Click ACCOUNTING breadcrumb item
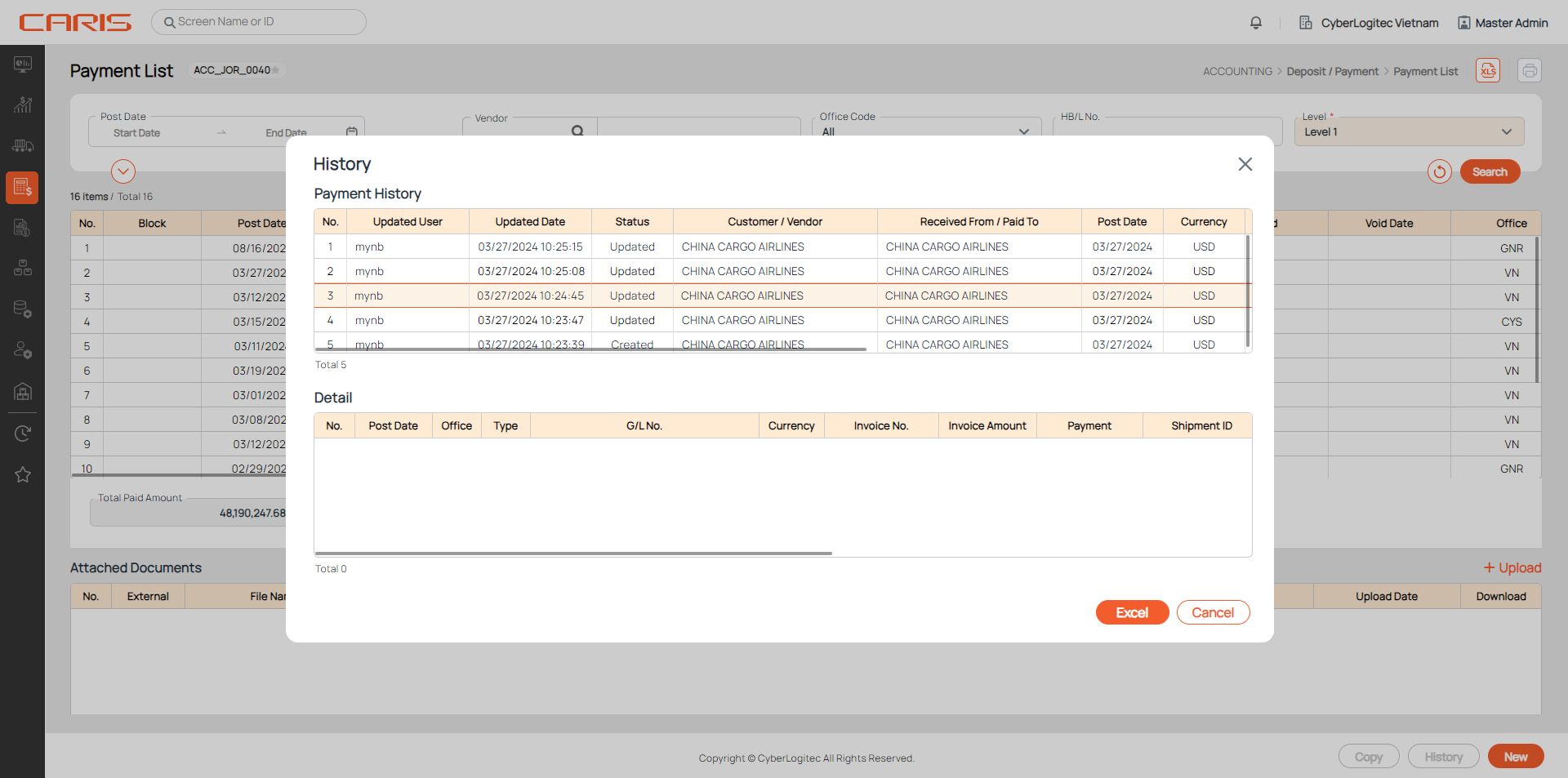 pyautogui.click(x=1236, y=72)
